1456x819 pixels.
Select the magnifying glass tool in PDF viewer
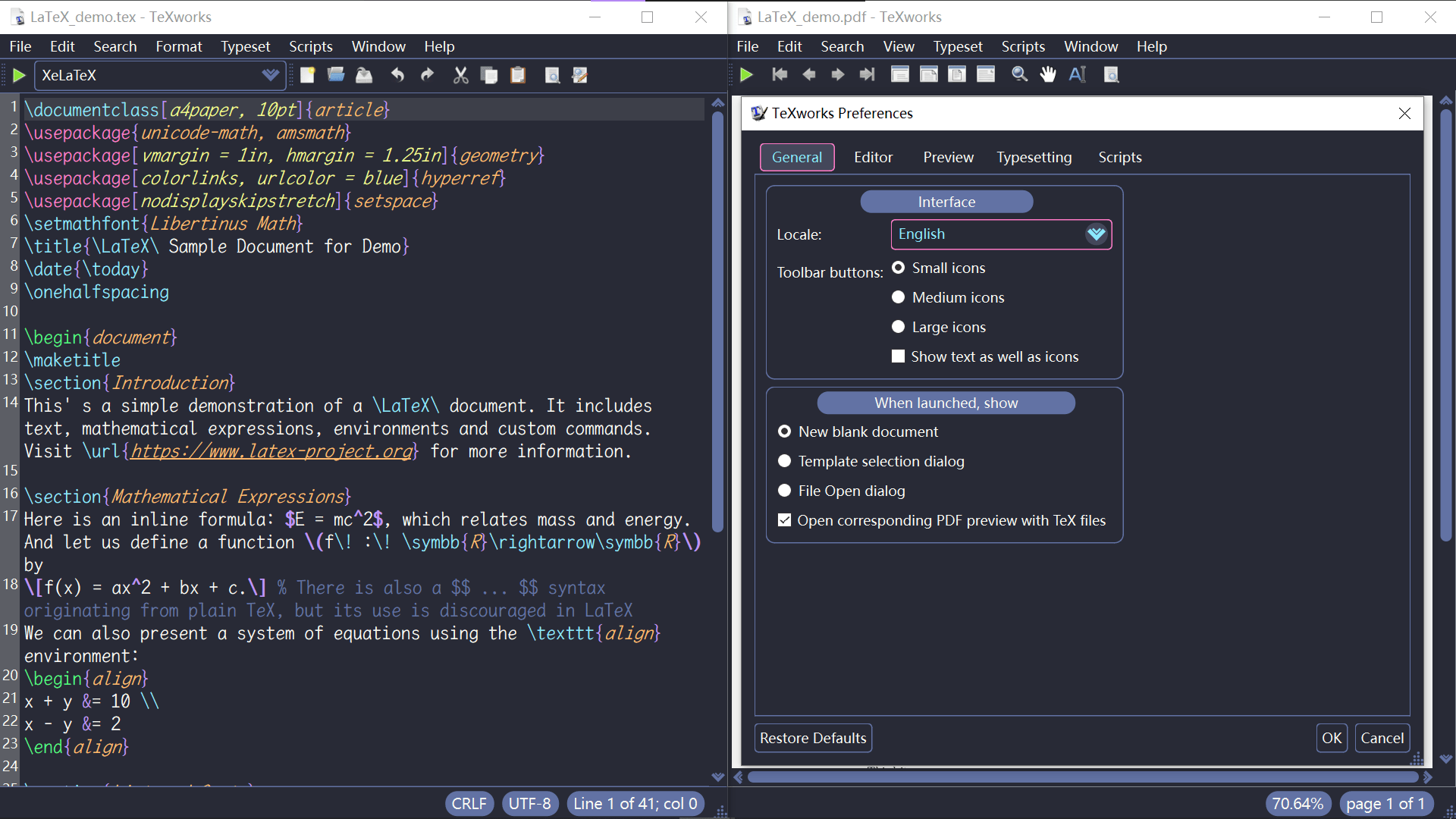(x=1019, y=74)
